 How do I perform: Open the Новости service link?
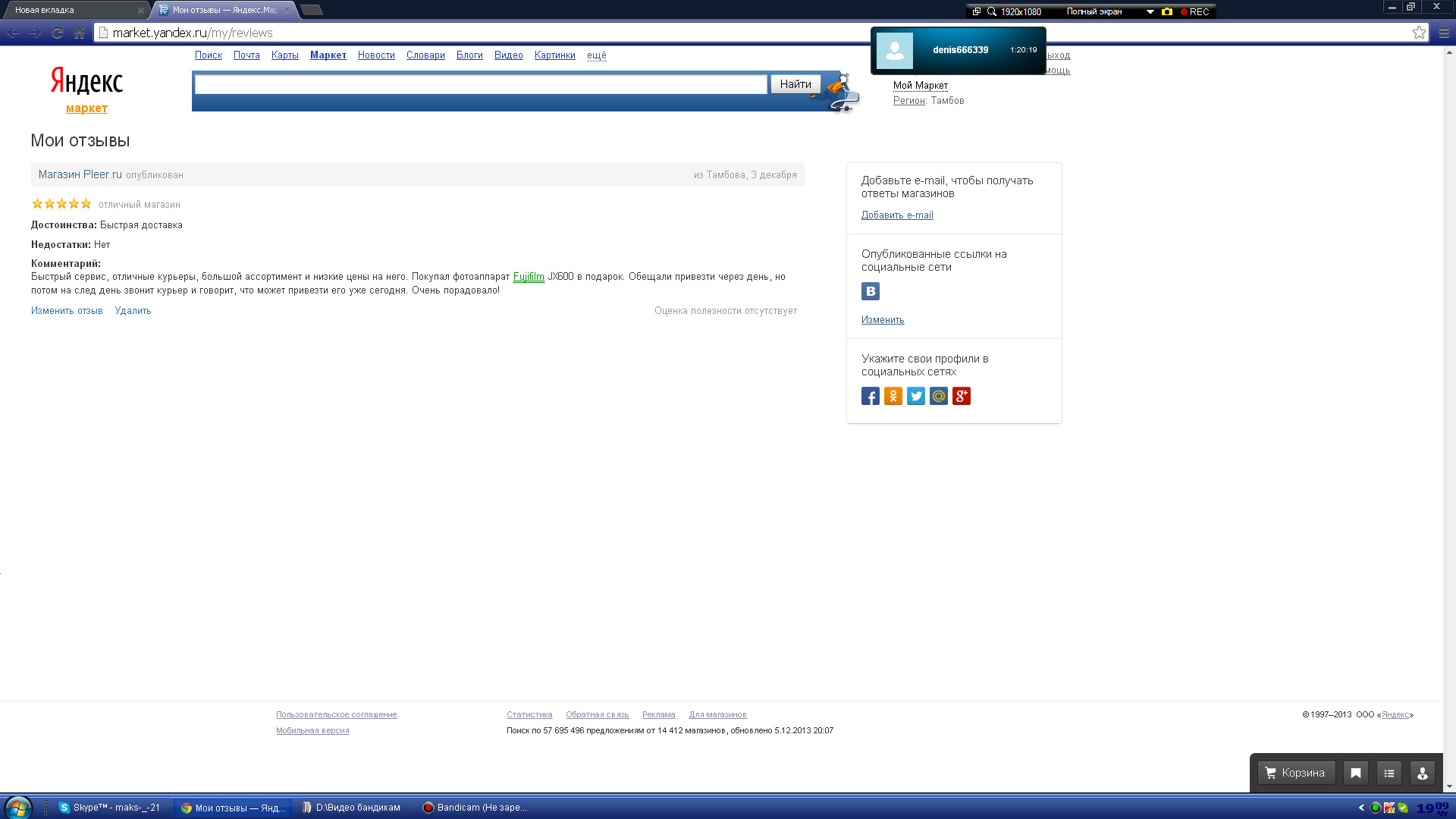[x=376, y=55]
